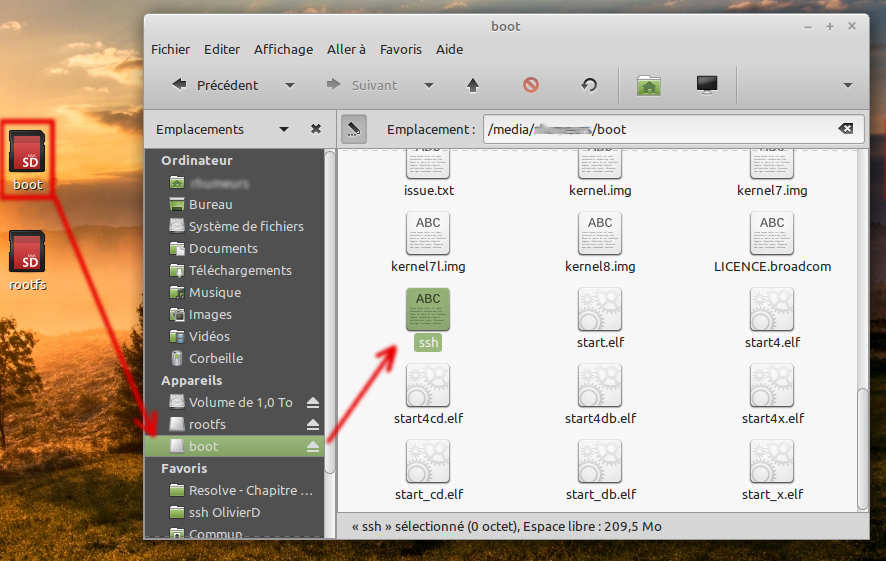This screenshot has width=886, height=561.
Task: Open the toolbar overflow dropdown arrow
Action: (x=848, y=85)
